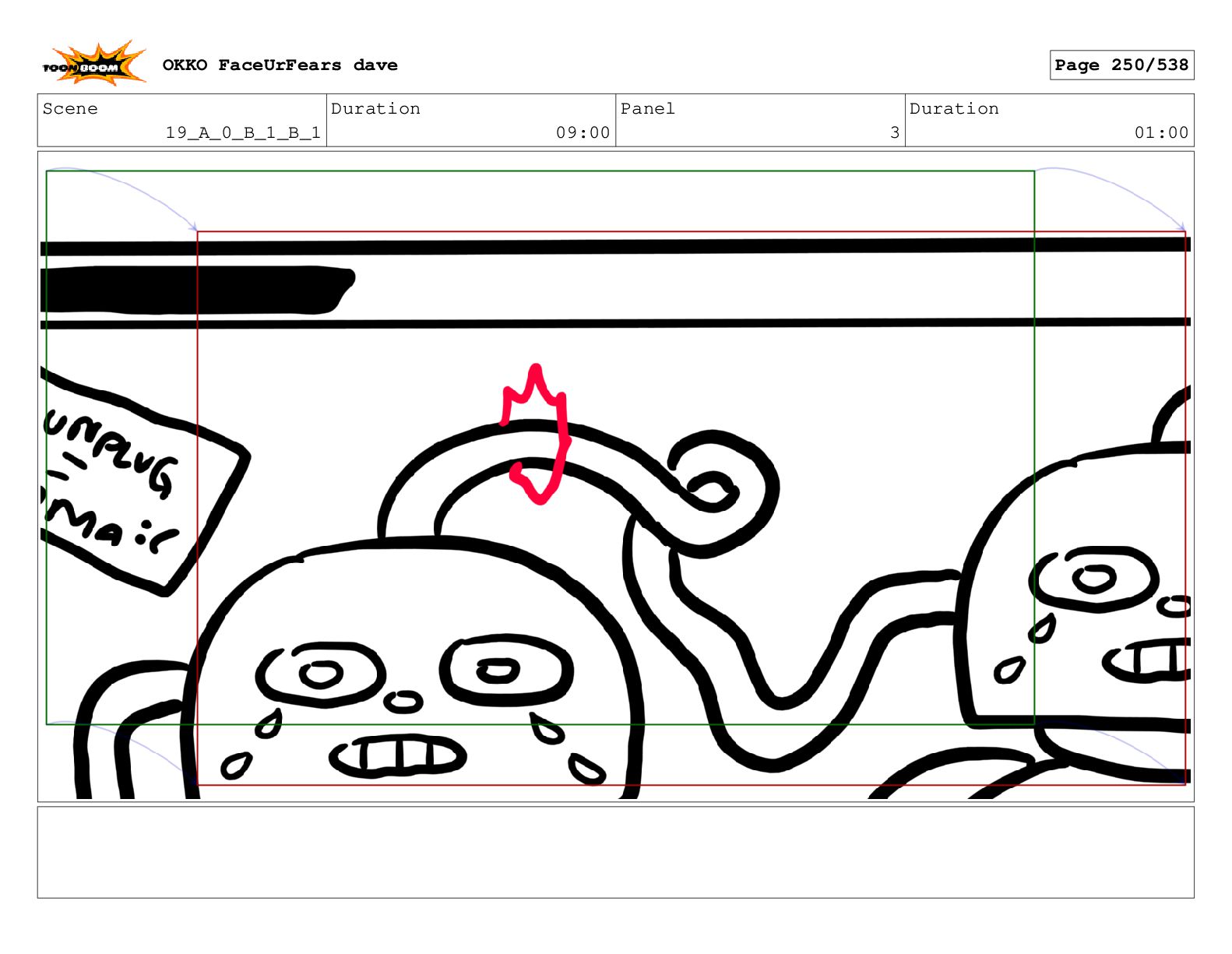
Task: Click the Toon Boom logo
Action: pyautogui.click(x=93, y=64)
